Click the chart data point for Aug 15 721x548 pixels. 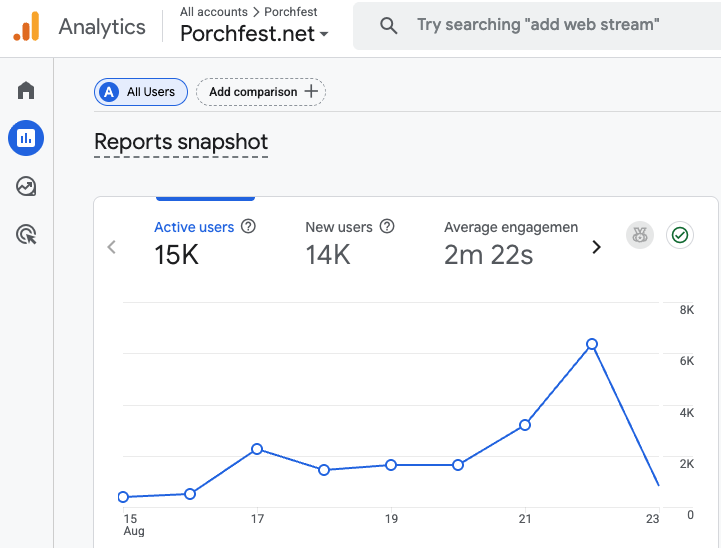click(x=123, y=497)
